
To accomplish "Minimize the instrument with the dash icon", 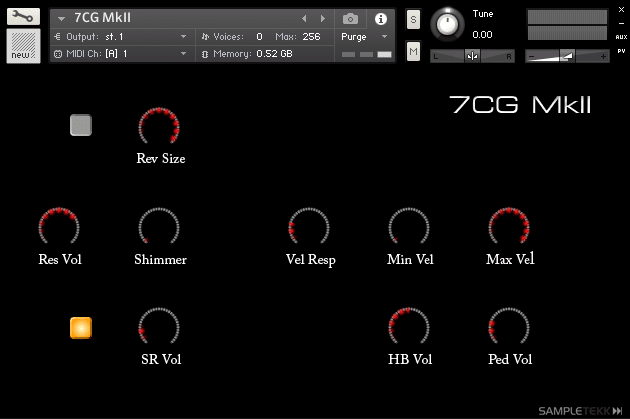I will click(x=621, y=23).
